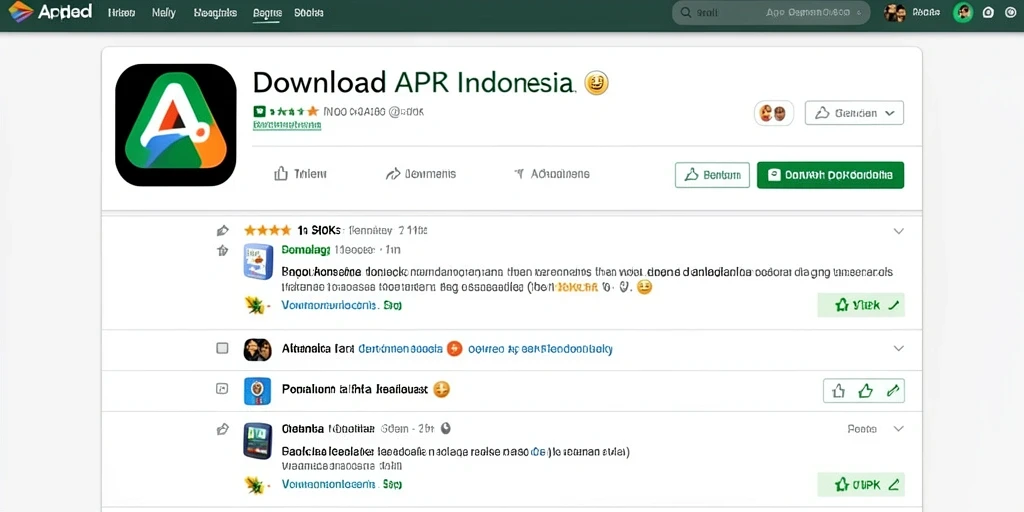The height and width of the screenshot is (512, 1024).
Task: Click the blue avatar in Ponalionn row
Action: 257,391
